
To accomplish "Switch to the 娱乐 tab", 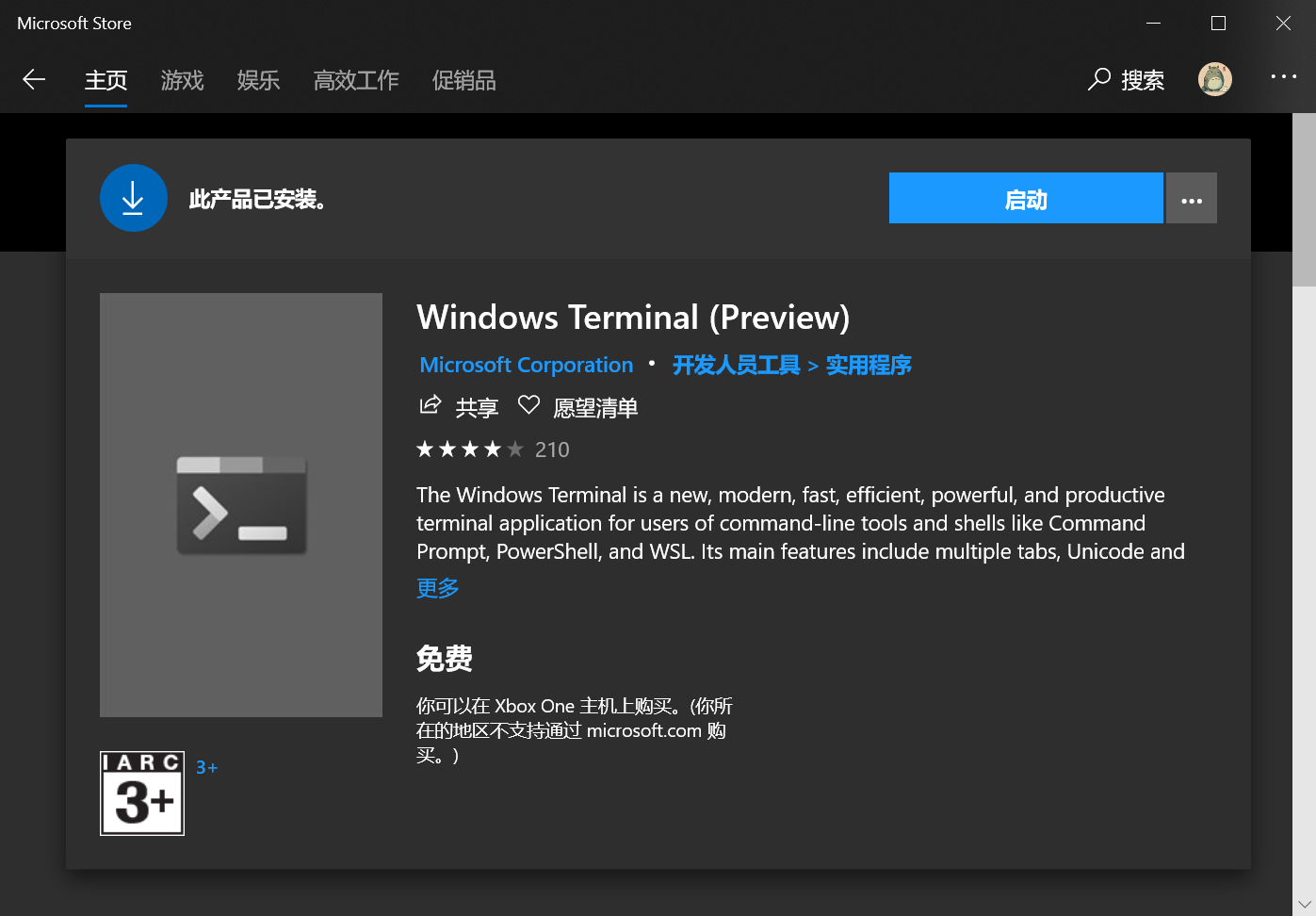I will (258, 81).
